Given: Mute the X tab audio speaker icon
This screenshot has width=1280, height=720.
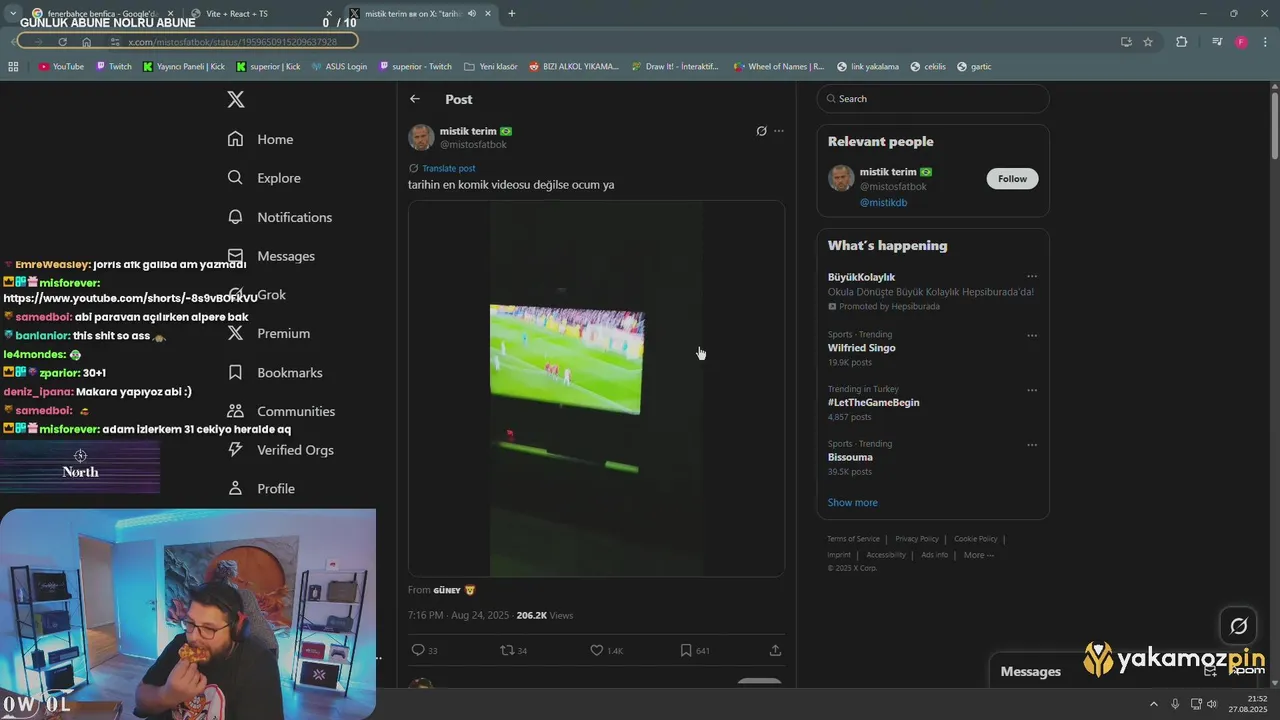Looking at the screenshot, I should coord(471,14).
